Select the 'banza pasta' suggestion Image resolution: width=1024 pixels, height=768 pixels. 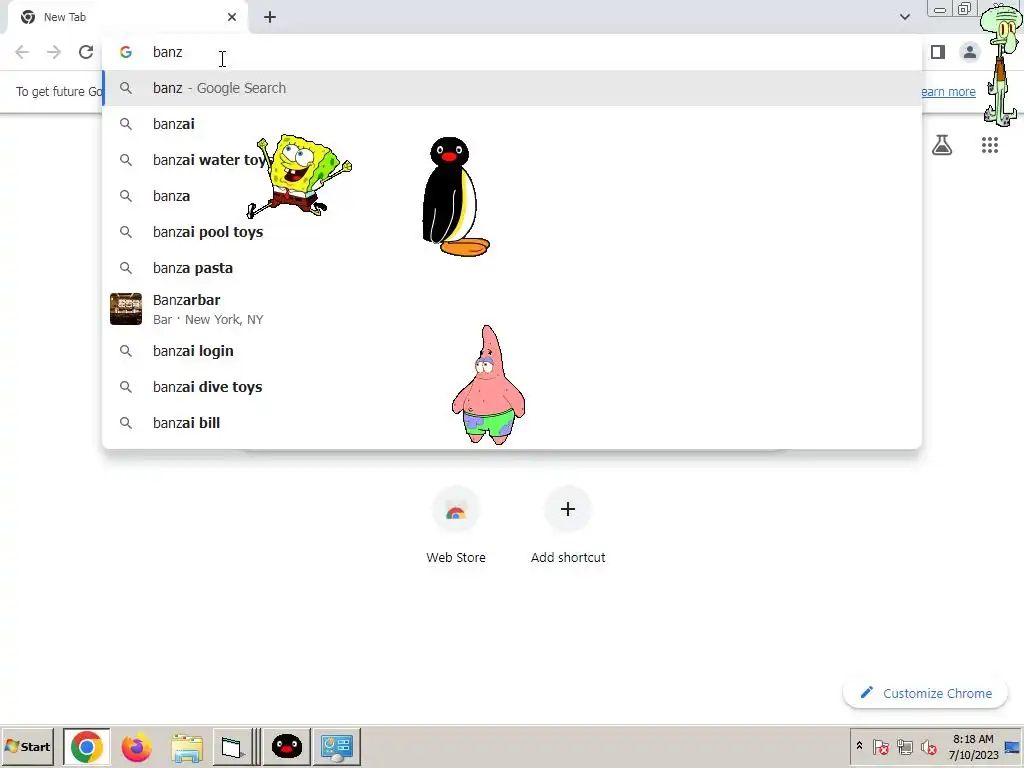(x=512, y=268)
